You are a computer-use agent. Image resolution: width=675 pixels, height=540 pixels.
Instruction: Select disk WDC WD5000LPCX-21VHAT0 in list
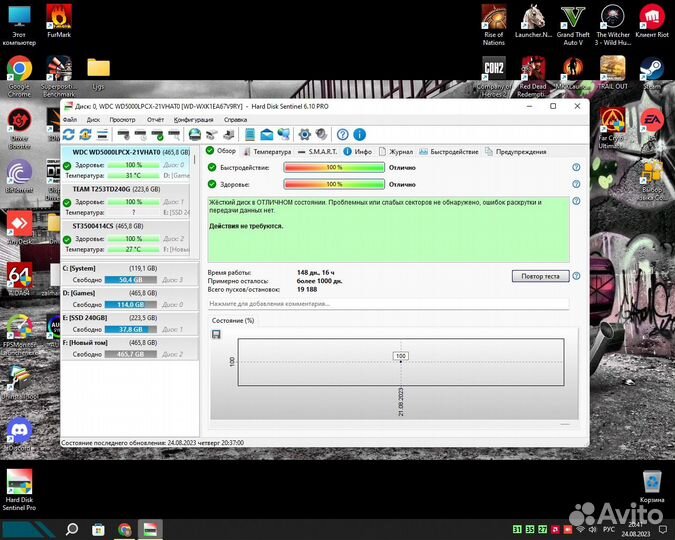click(x=127, y=164)
